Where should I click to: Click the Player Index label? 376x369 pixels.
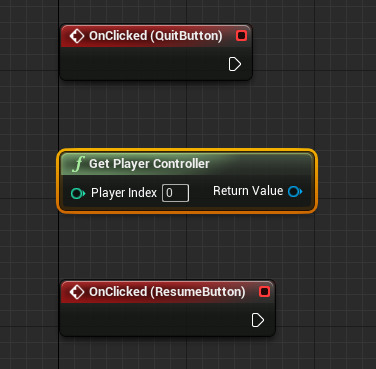click(124, 193)
